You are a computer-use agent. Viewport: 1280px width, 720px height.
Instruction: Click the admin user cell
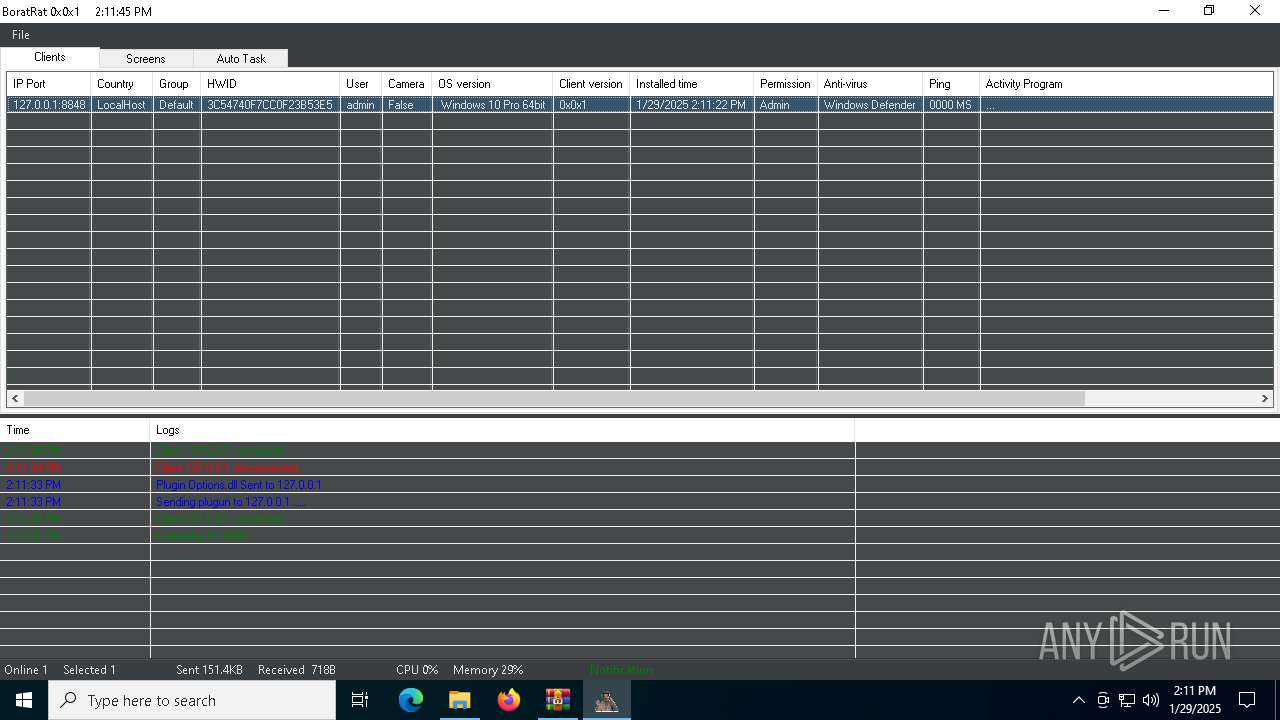coord(360,105)
